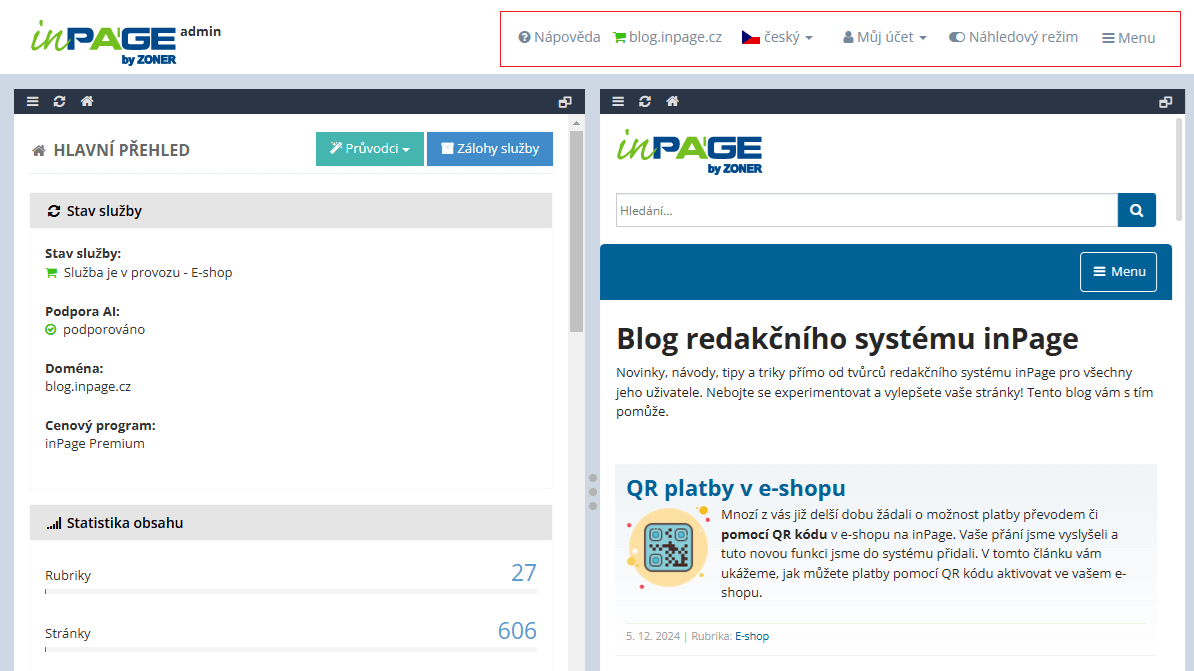Click the inPage Premium pricing text

pyautogui.click(x=94, y=444)
